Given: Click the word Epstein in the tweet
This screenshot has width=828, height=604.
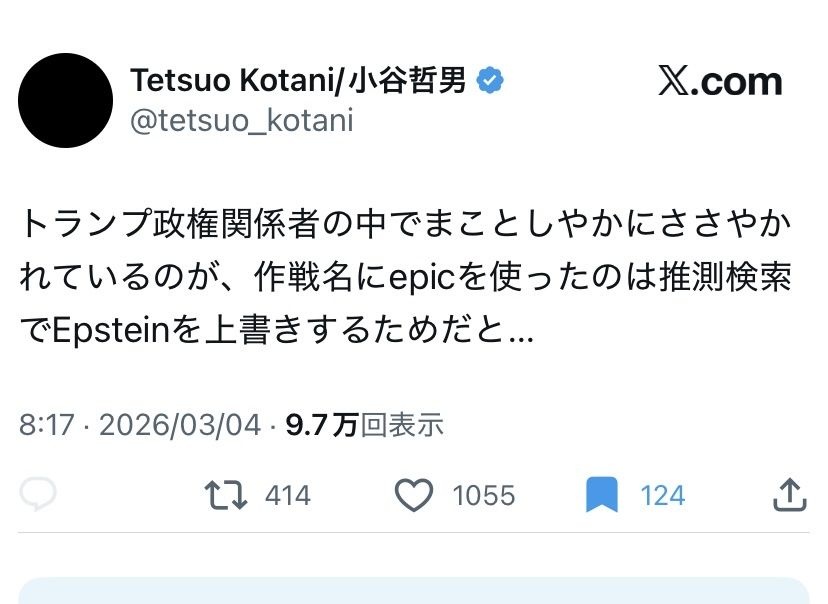Looking at the screenshot, I should click(x=112, y=332).
